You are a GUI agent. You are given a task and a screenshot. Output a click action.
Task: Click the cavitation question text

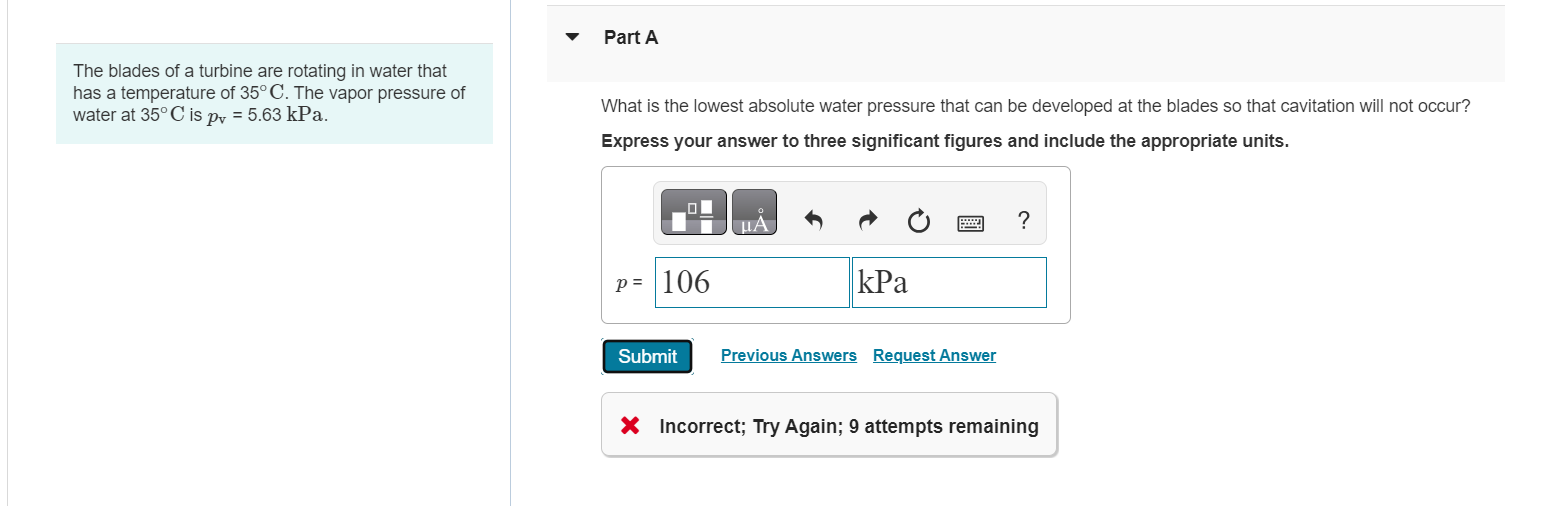coord(1035,106)
